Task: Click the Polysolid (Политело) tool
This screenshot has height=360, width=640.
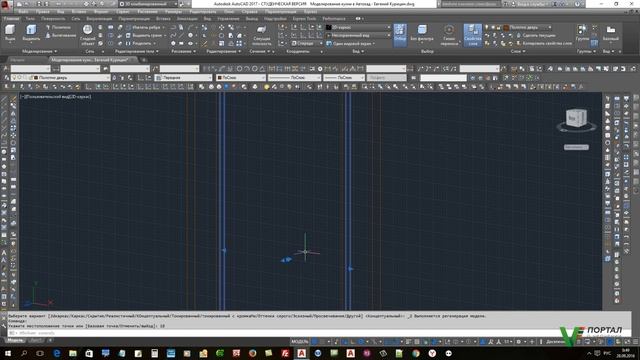Action: (x=58, y=27)
